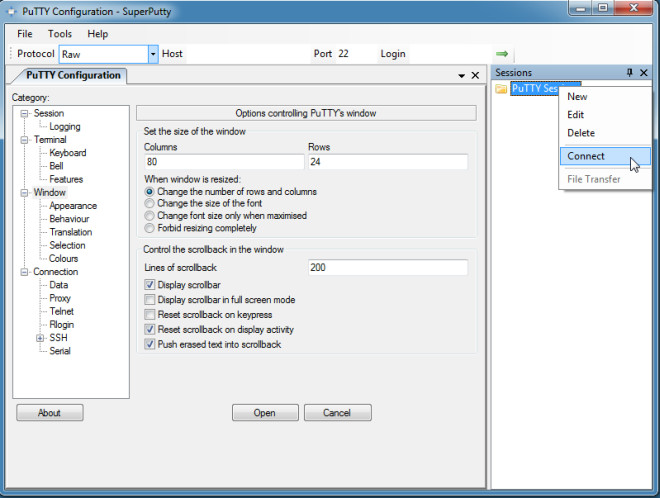Enable Reset scrollback on keypress
Viewport: 660px width, 498px height.
pos(149,314)
